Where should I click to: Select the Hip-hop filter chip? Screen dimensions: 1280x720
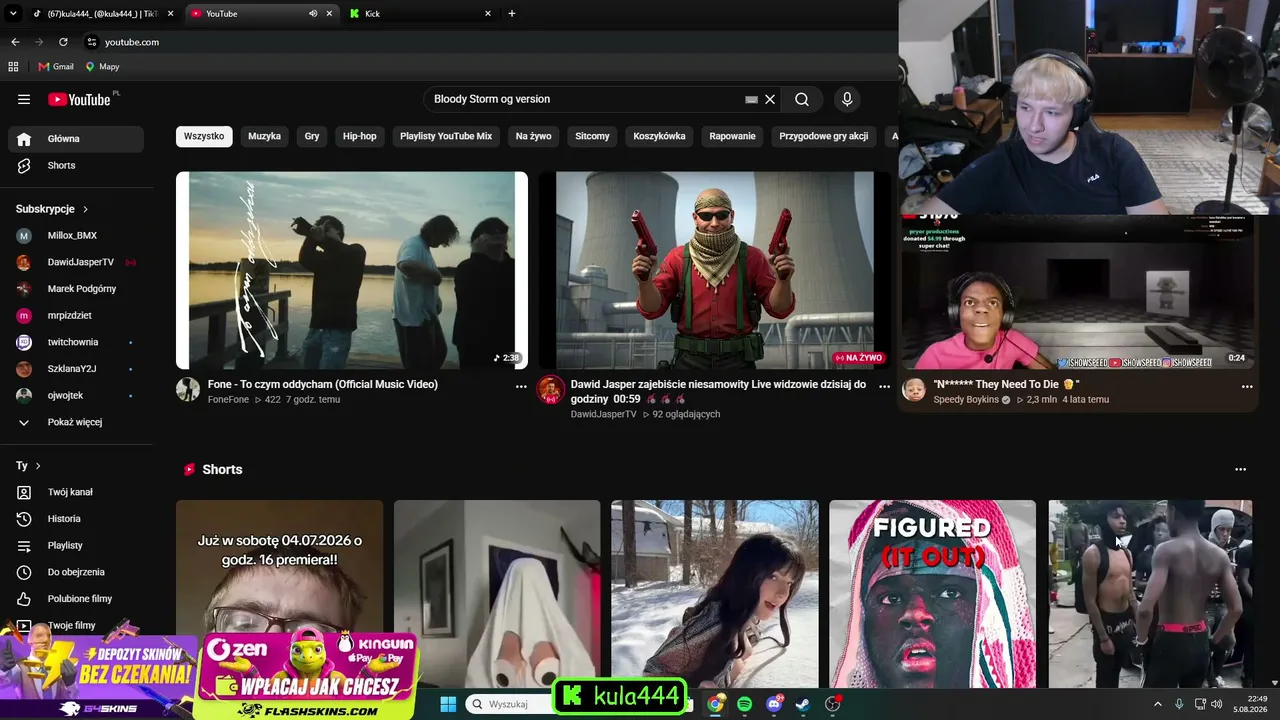[x=360, y=136]
